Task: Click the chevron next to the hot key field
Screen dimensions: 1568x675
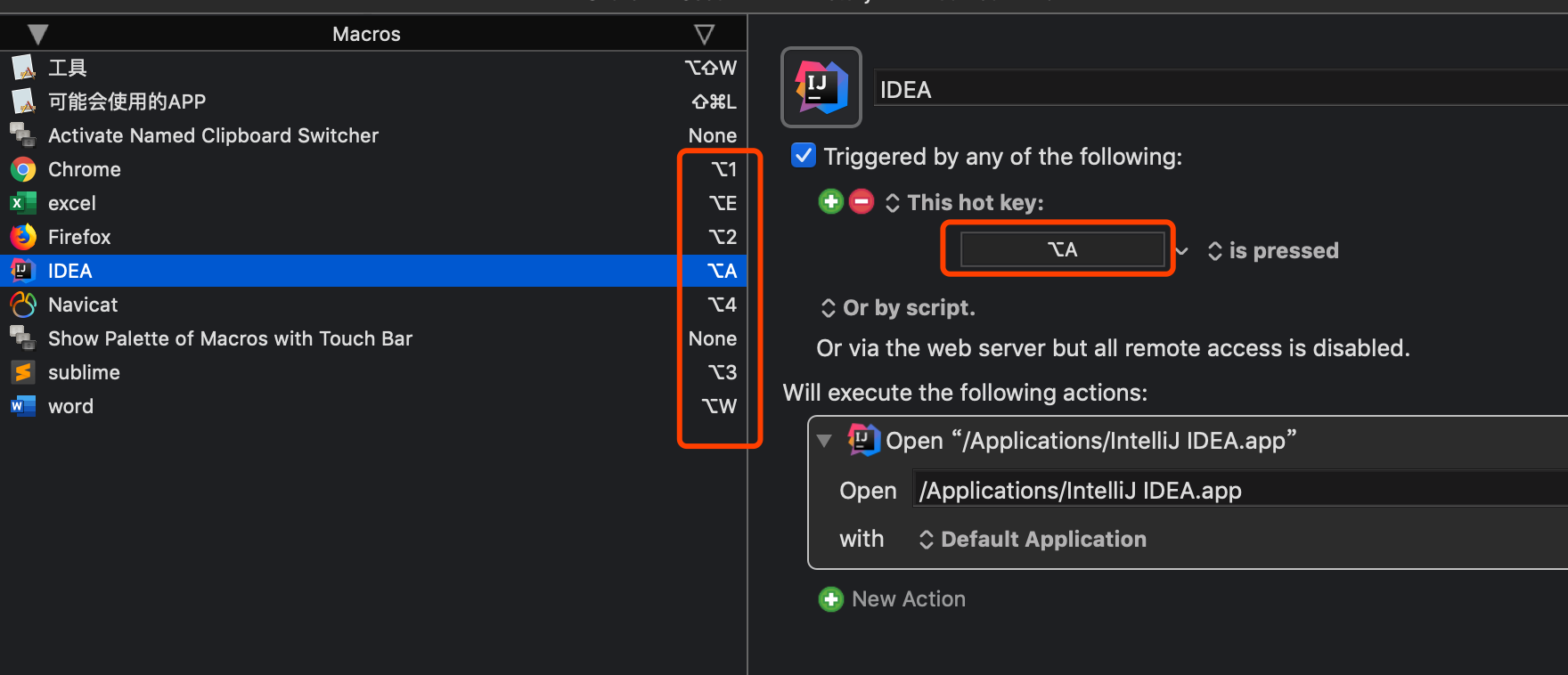Action: 1182,251
